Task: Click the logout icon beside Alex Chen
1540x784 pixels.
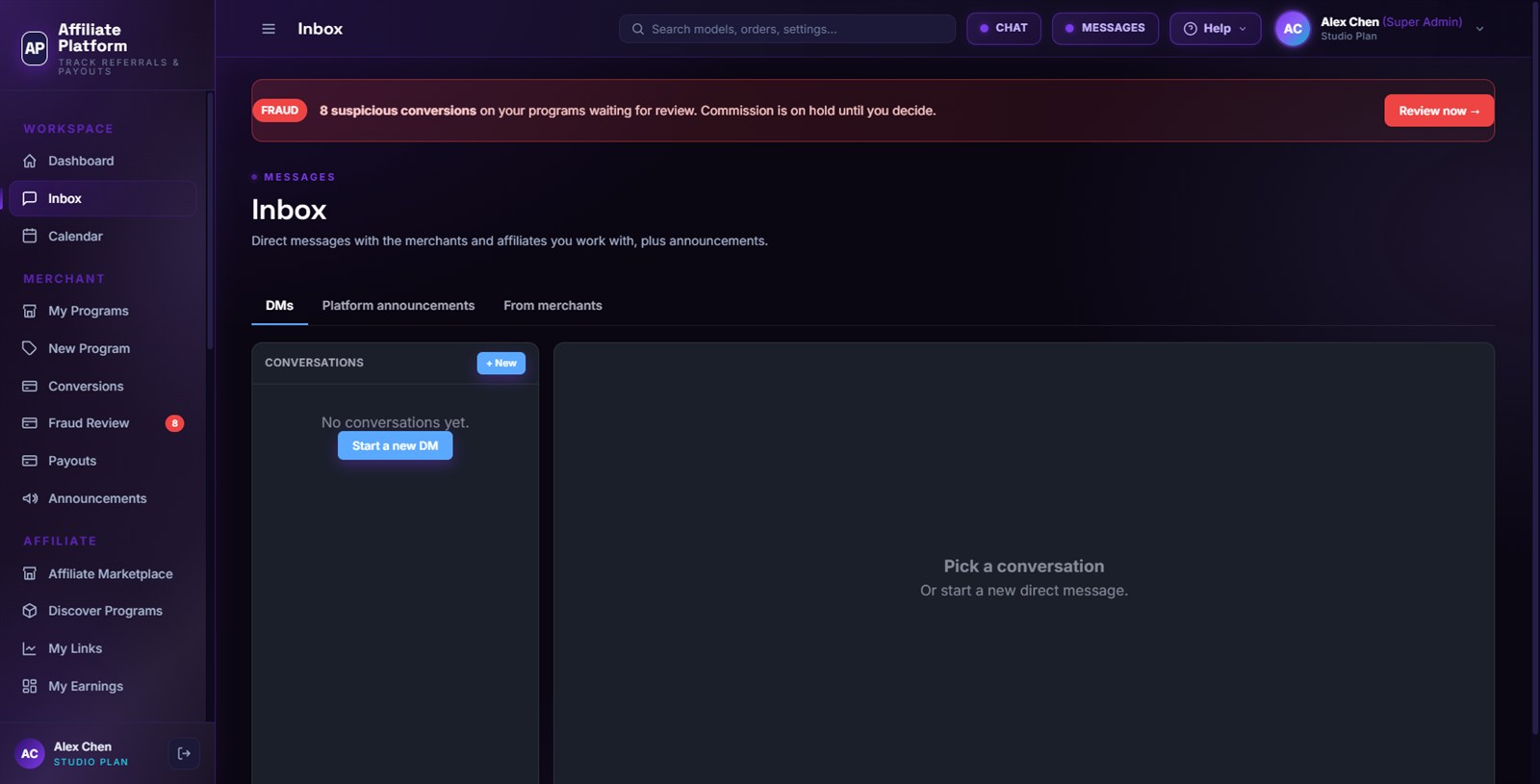Action: click(184, 753)
